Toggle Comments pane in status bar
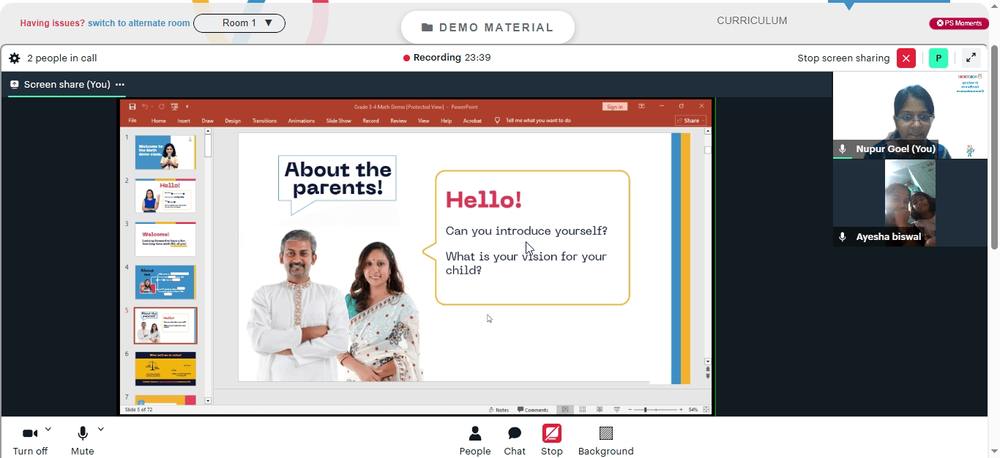The width and height of the screenshot is (1000, 458). click(533, 410)
